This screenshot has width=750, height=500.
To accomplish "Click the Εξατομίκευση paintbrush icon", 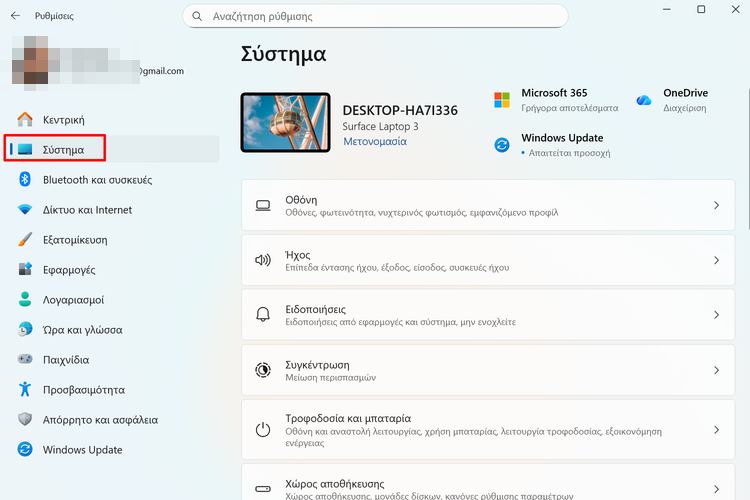I will [25, 240].
